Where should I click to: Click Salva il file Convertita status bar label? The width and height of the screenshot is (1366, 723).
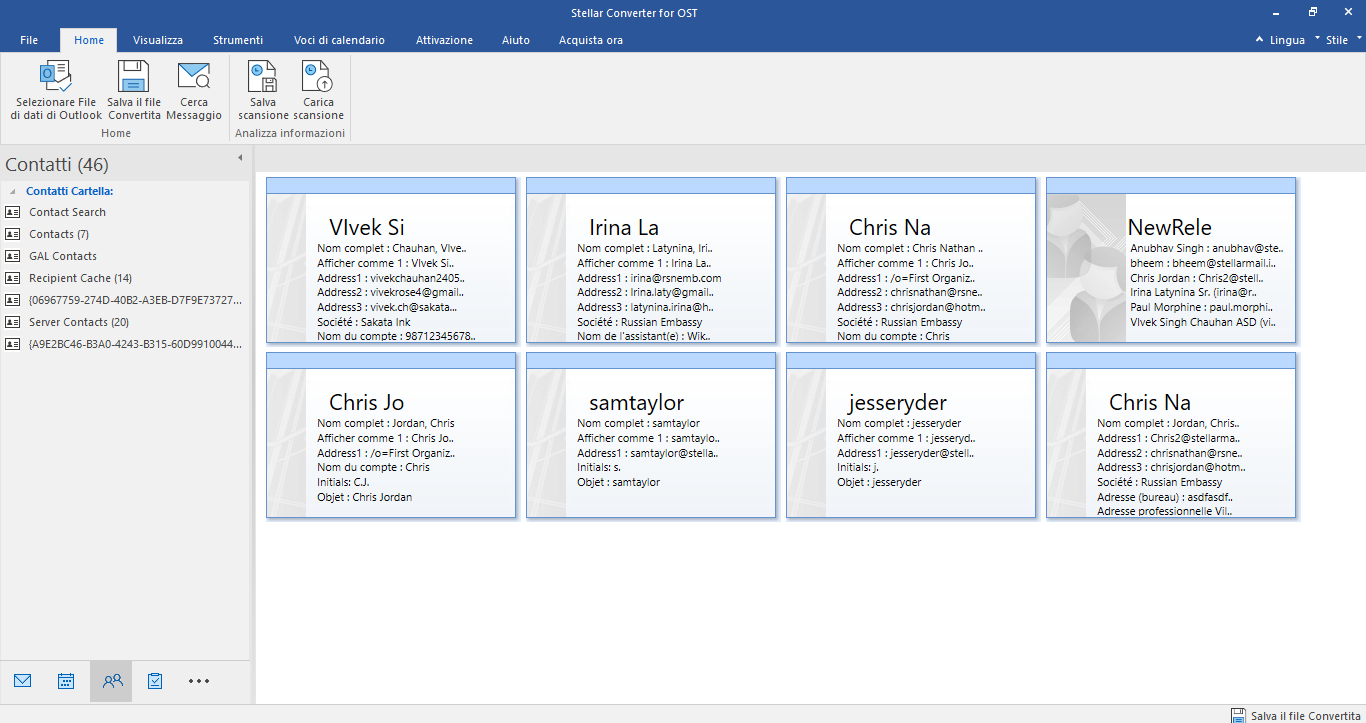pos(1306,716)
